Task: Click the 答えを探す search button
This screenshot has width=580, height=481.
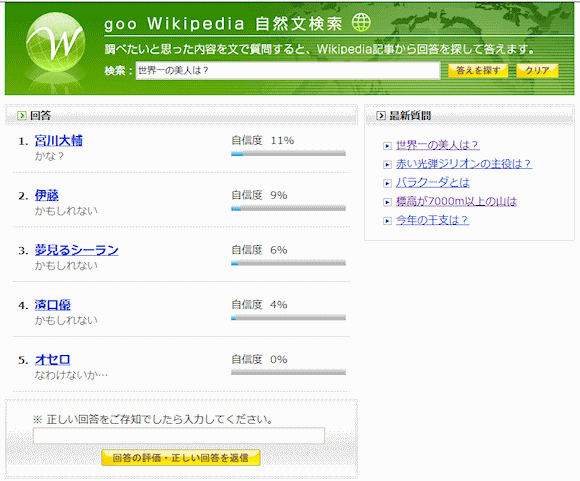Action: 478,70
